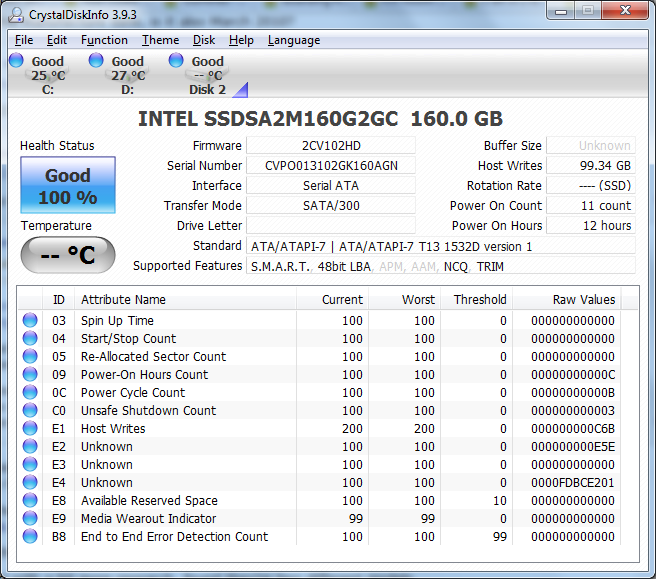Image resolution: width=656 pixels, height=579 pixels.
Task: Click the TRIM supported feature label
Action: coord(490,266)
